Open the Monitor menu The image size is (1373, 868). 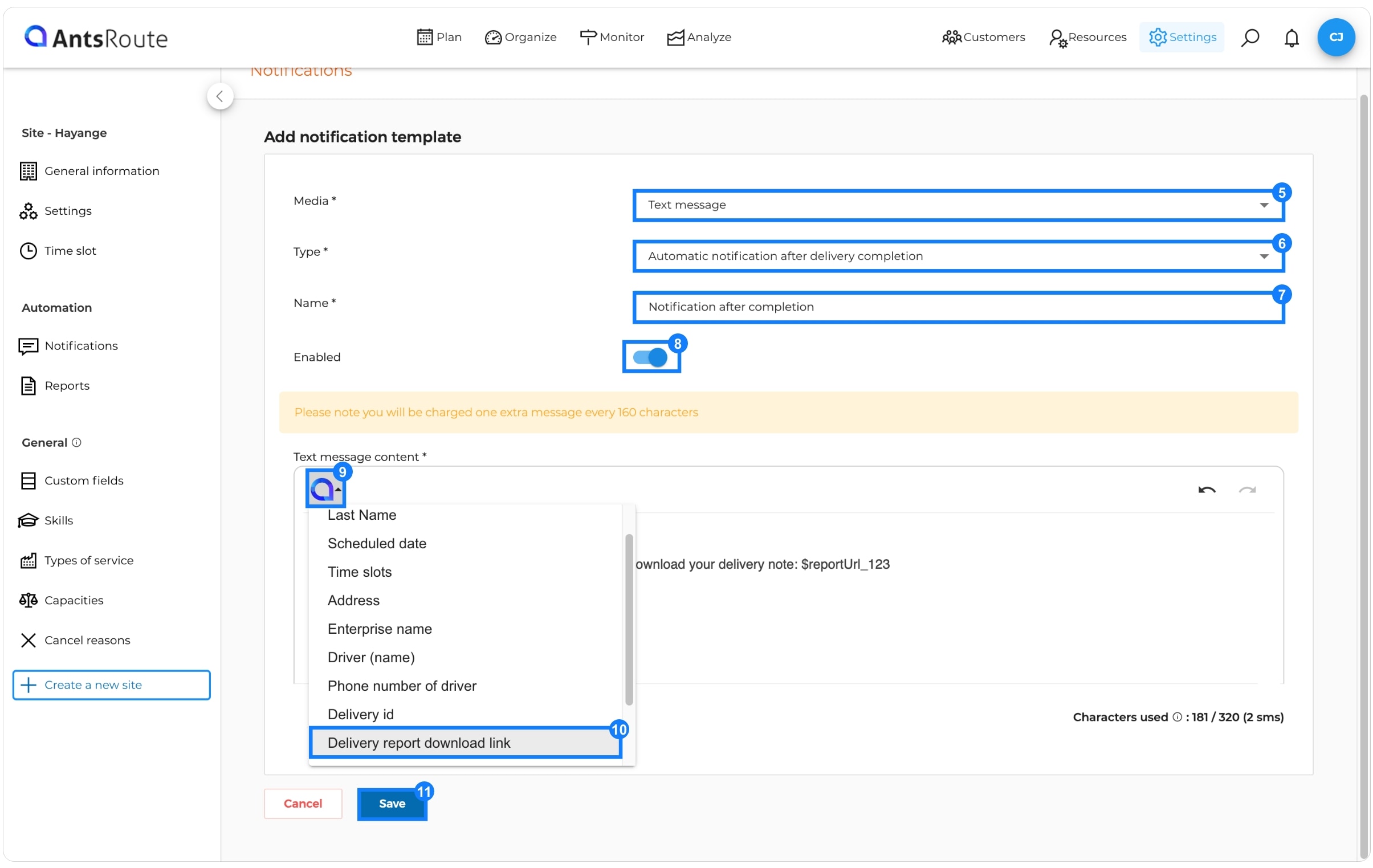tap(611, 37)
